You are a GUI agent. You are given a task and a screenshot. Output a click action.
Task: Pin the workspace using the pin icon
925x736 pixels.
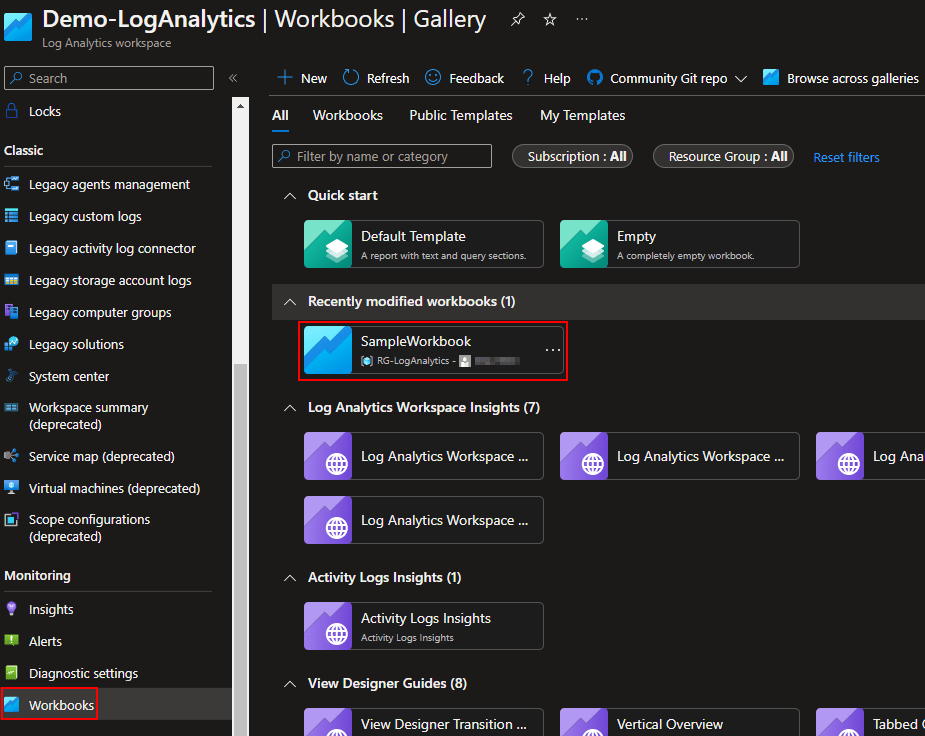[517, 20]
